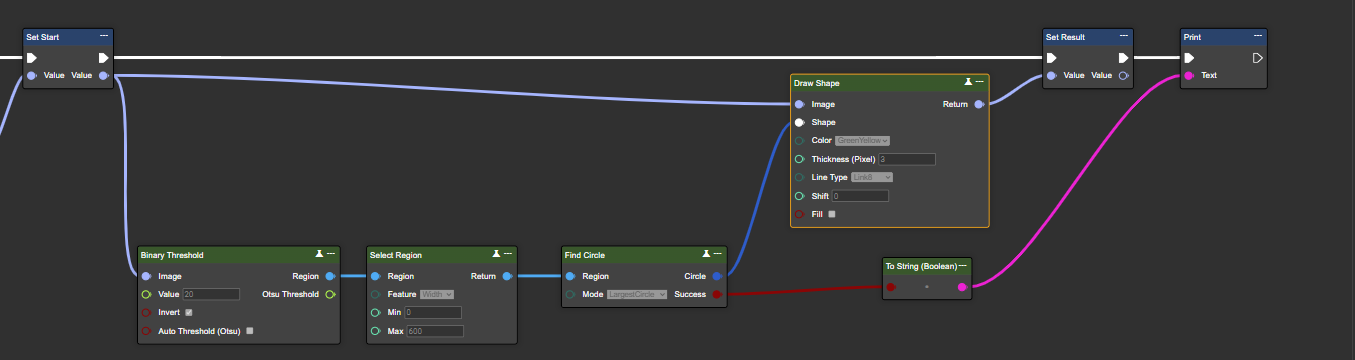
Task: Open the Draw Shape node's menu dots
Action: pos(980,82)
